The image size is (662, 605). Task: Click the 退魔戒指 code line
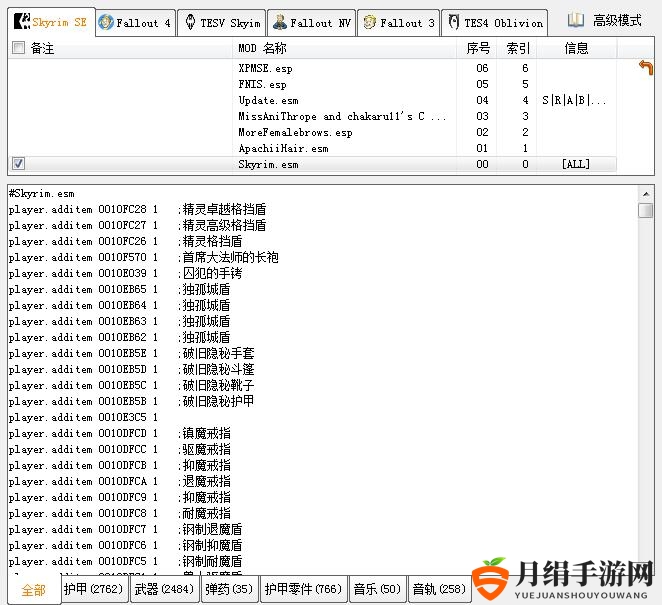(119, 482)
